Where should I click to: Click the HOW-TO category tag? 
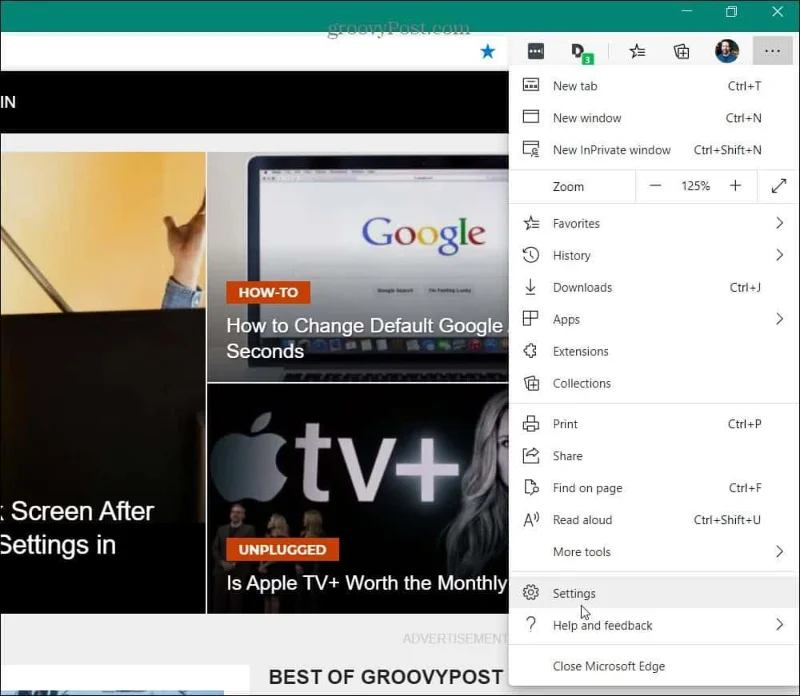coord(268,292)
